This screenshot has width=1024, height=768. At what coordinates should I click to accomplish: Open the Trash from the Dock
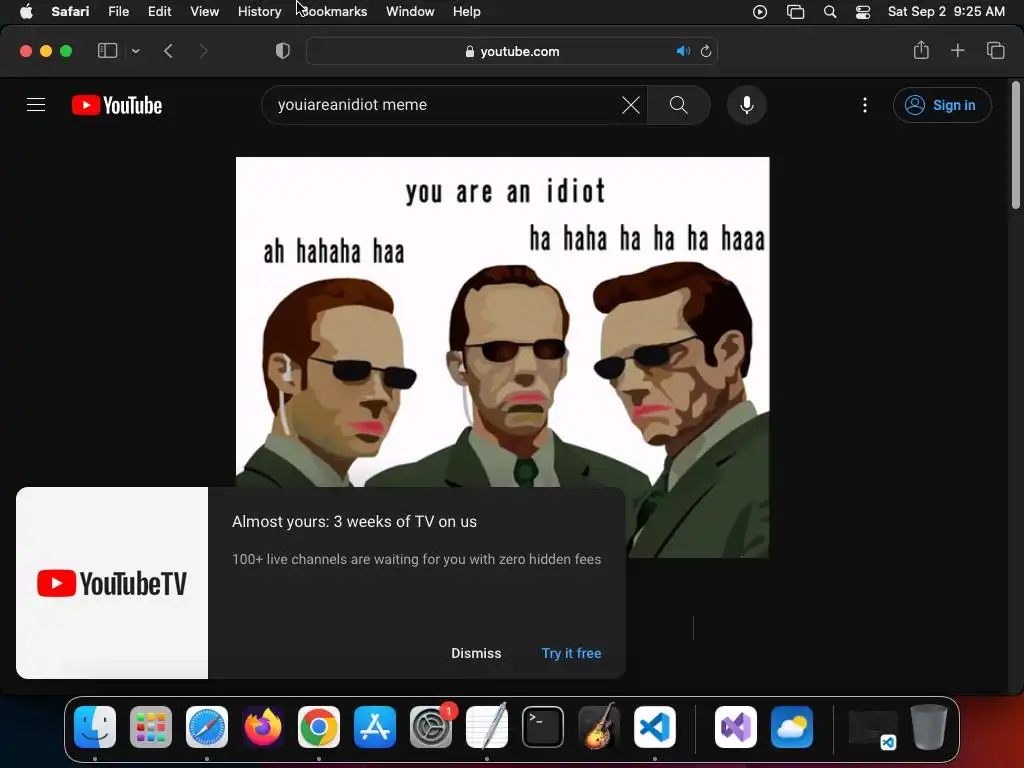929,727
